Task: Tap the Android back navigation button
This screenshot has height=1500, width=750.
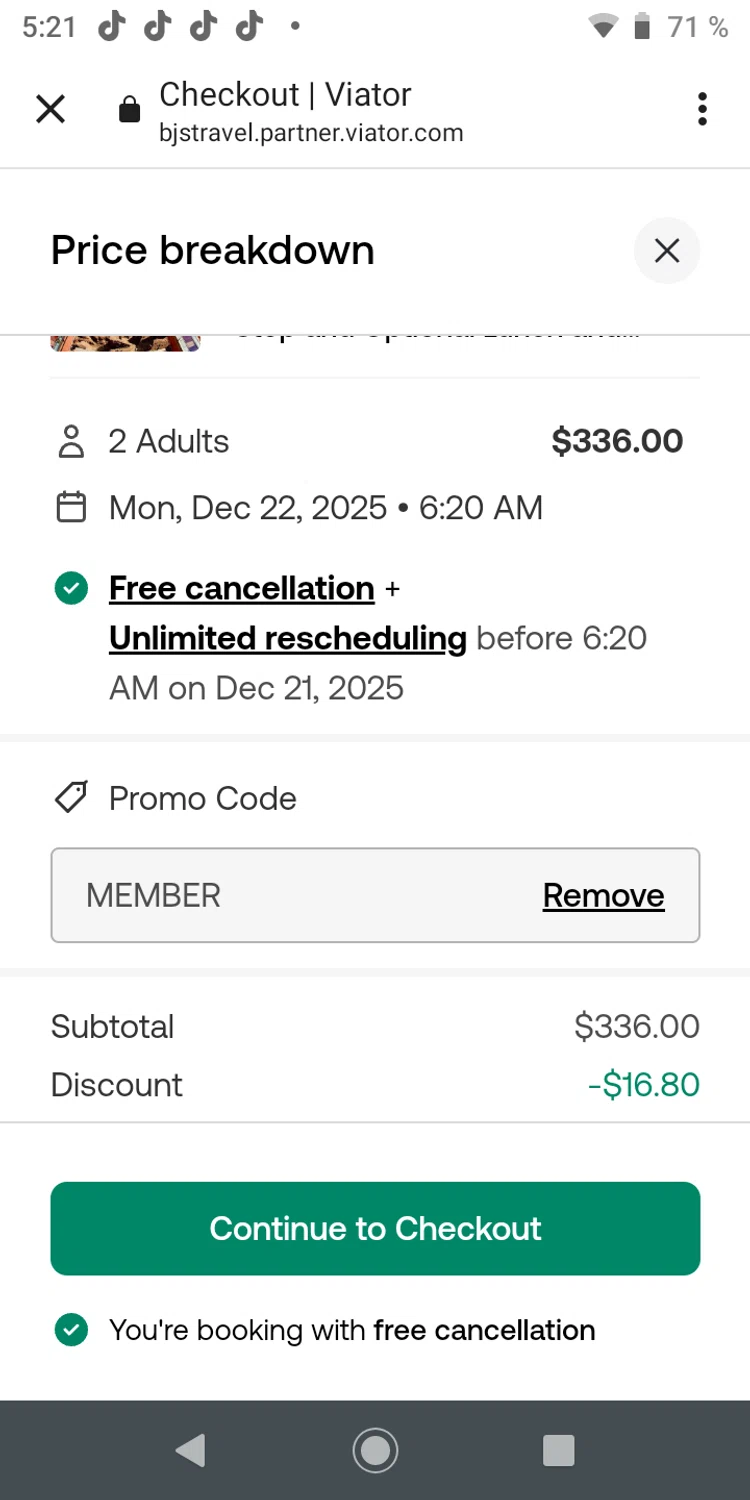Action: tap(190, 1450)
